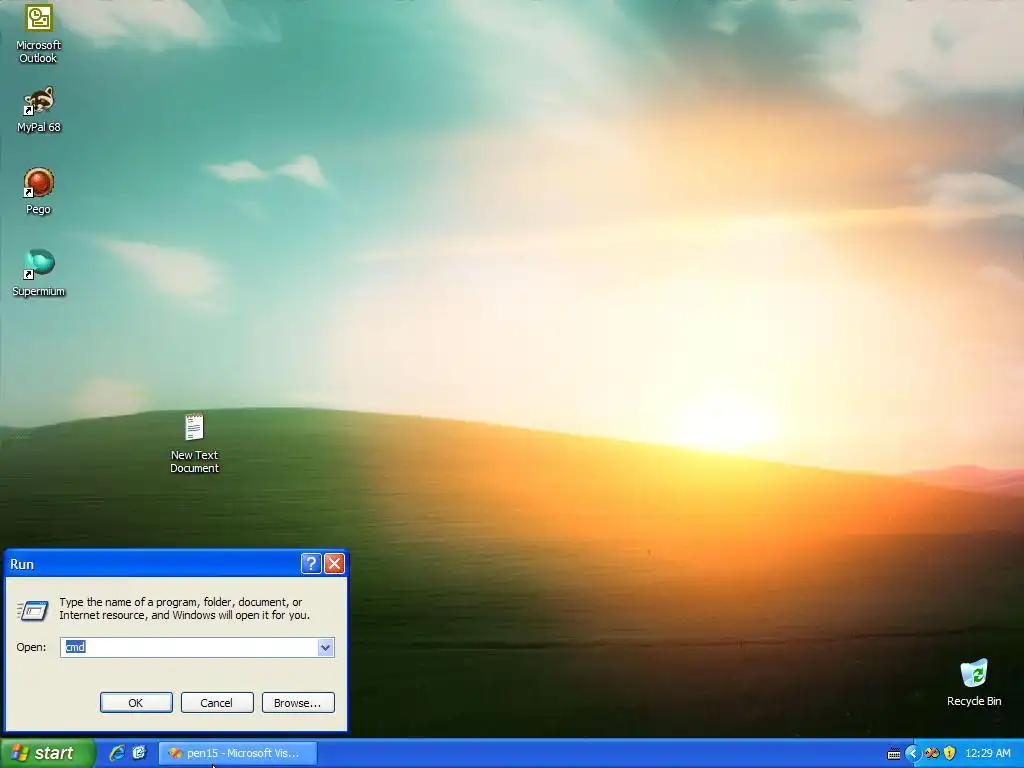
Task: Launch Outlook Express from Quick Launch
Action: coord(140,753)
